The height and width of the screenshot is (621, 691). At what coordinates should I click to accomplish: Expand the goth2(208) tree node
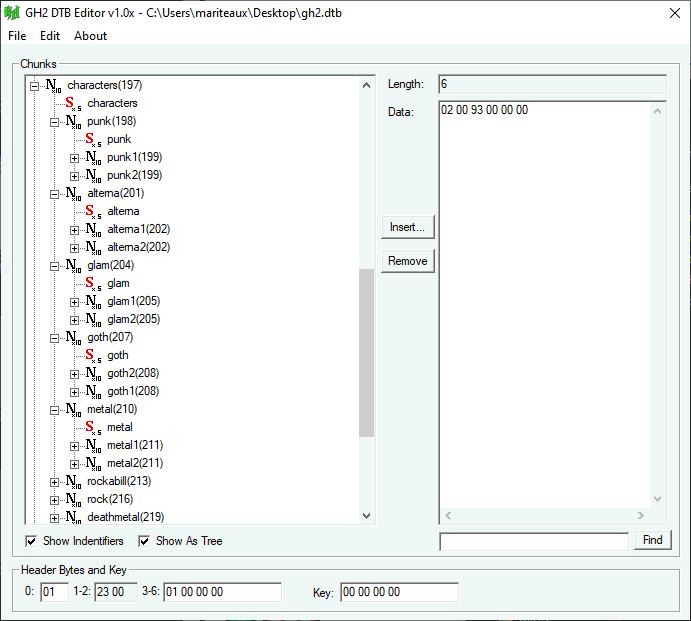click(74, 374)
